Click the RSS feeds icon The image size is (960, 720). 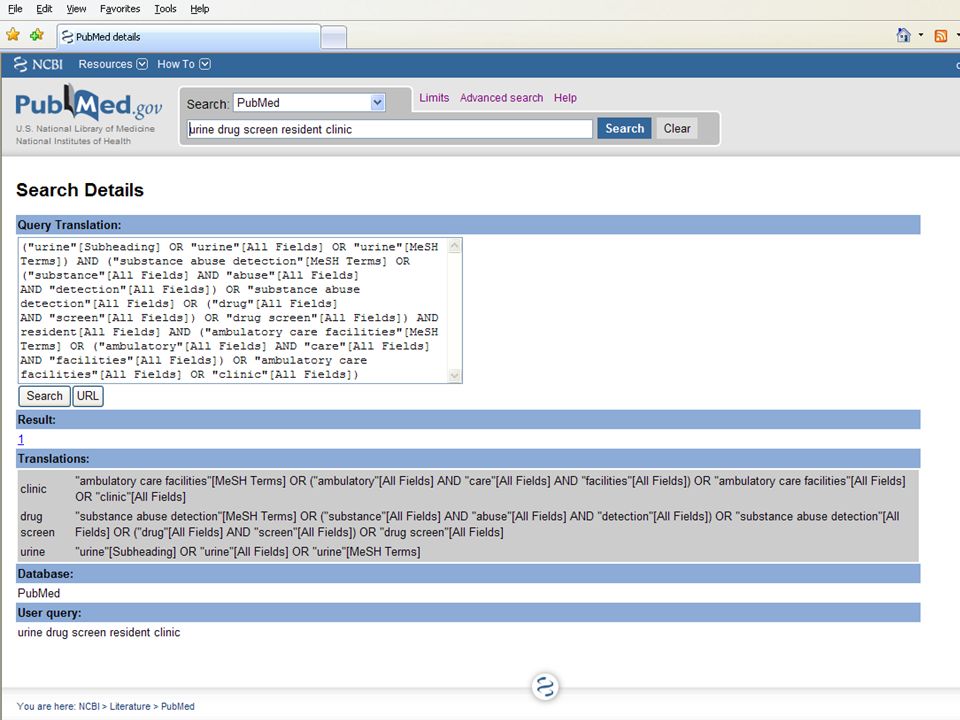(940, 36)
